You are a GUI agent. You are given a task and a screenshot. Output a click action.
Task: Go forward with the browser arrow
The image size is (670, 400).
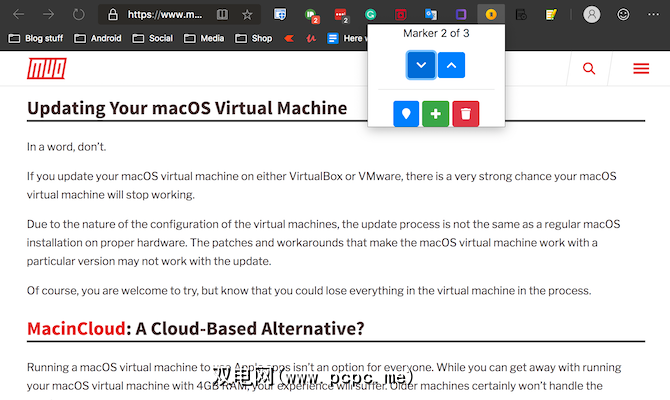coord(48,15)
